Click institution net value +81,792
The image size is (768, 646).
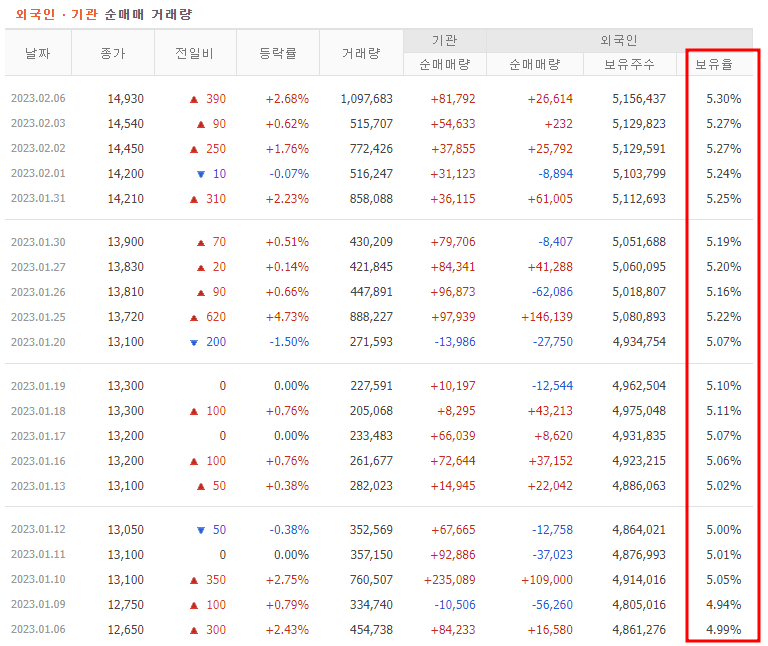click(453, 98)
